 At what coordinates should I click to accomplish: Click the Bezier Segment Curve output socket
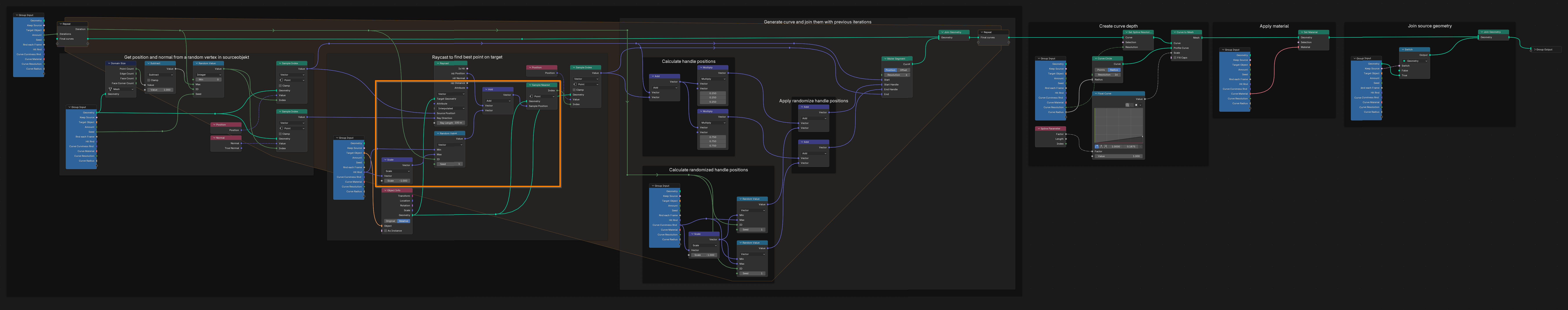pyautogui.click(x=913, y=64)
